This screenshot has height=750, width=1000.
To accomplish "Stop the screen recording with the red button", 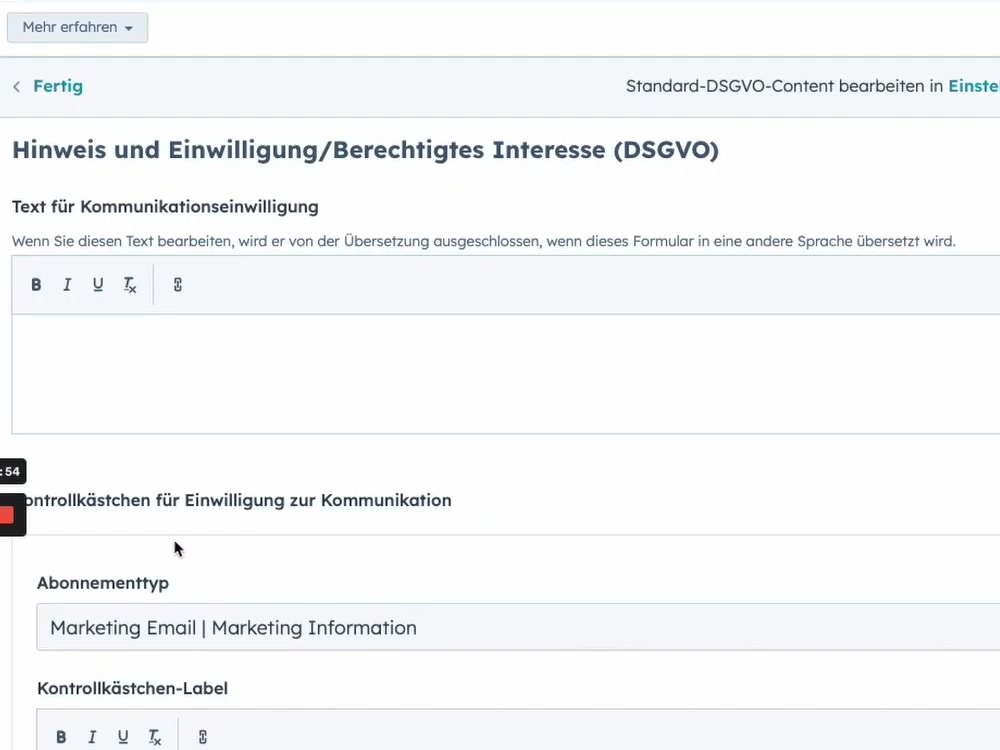I will (x=7, y=514).
